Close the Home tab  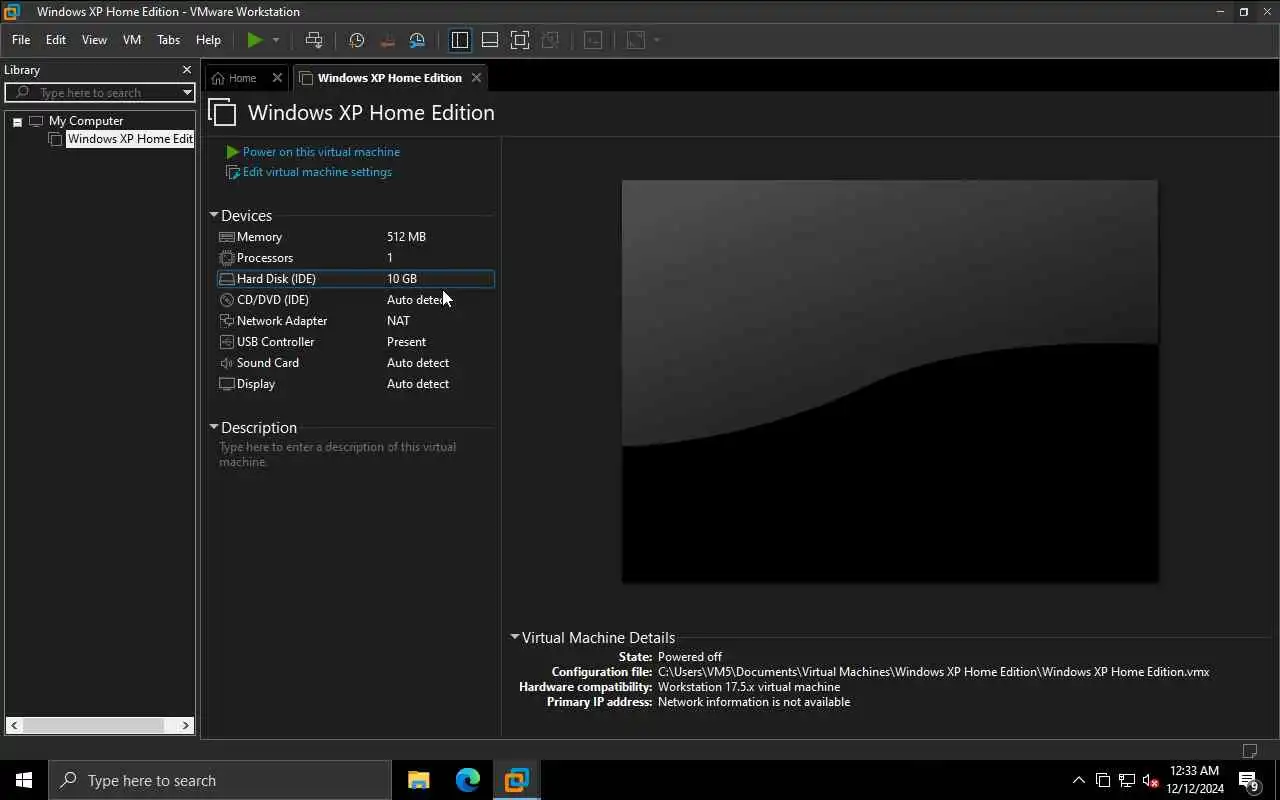277,78
